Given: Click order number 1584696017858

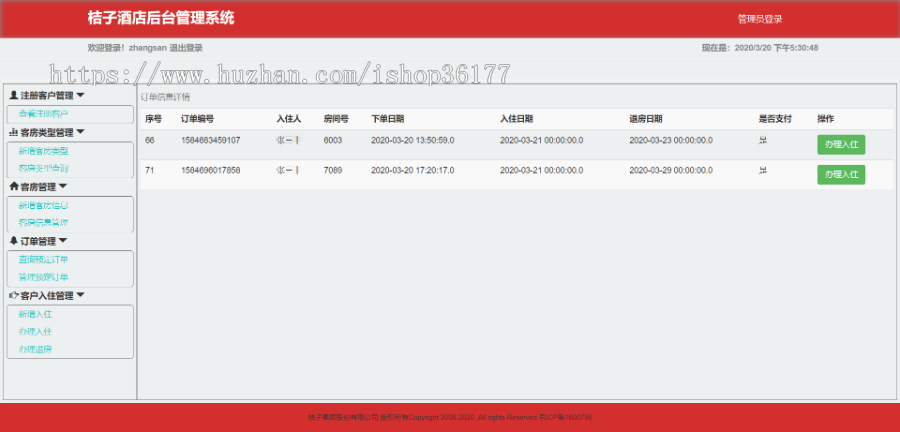Looking at the screenshot, I should point(211,170).
